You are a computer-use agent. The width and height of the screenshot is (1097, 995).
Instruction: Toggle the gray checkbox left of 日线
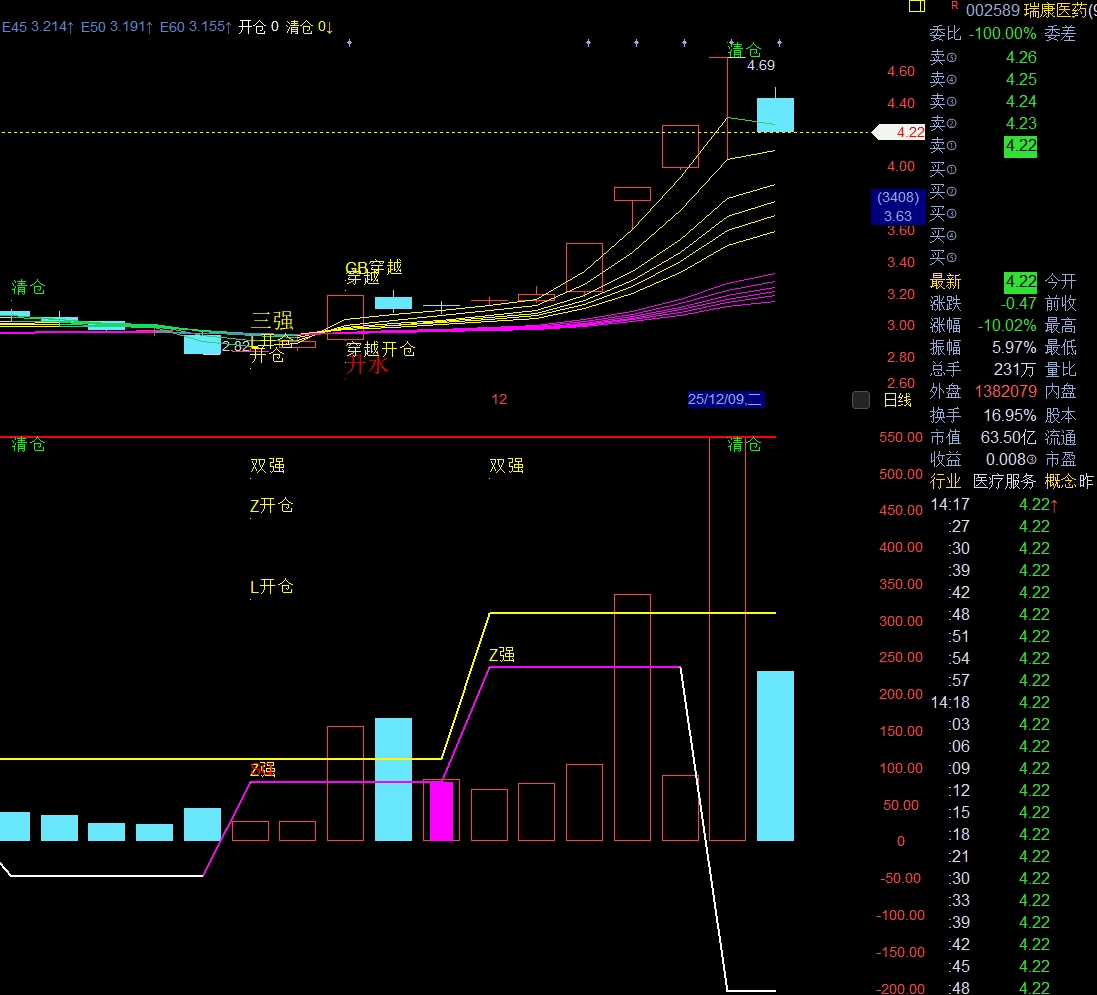pyautogui.click(x=861, y=400)
